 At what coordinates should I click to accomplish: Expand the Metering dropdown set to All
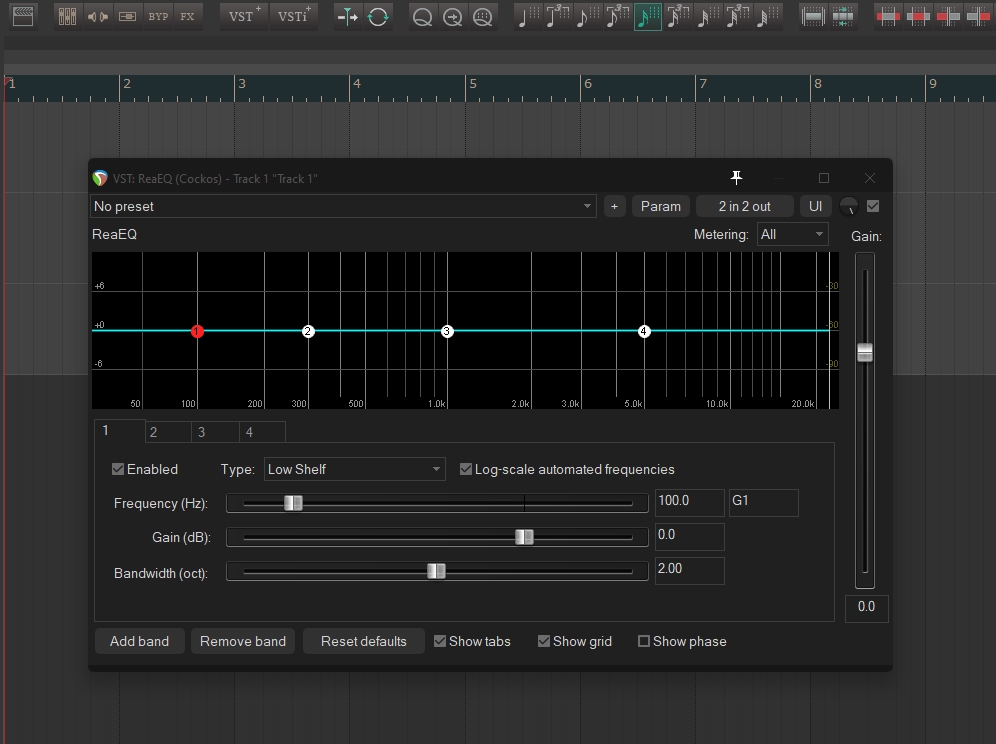tap(792, 234)
